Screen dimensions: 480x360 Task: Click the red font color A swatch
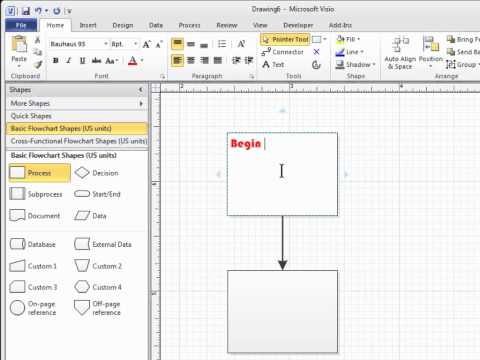(x=132, y=61)
